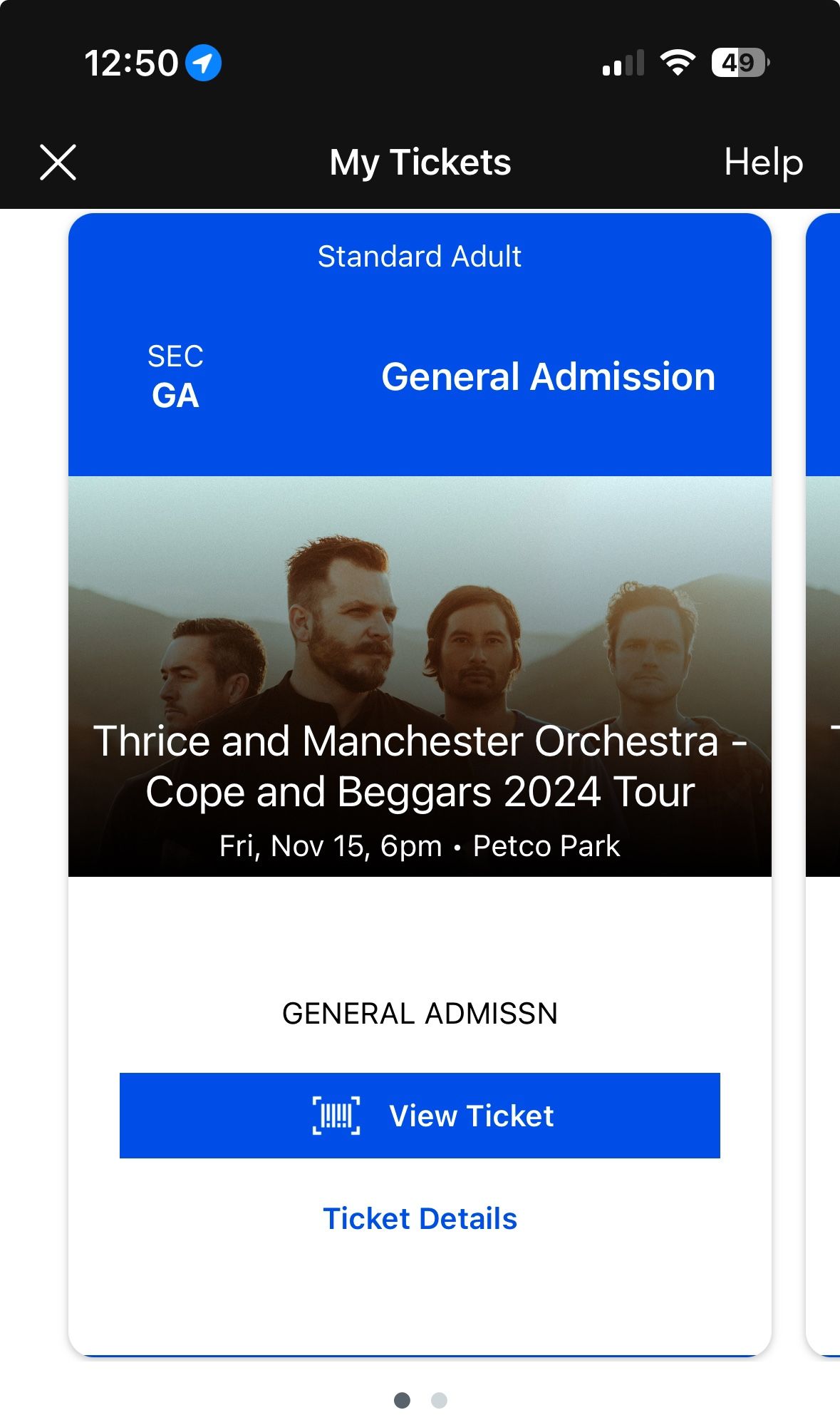Tap the Fri, Nov 15 Petco Park date line

coord(420,846)
